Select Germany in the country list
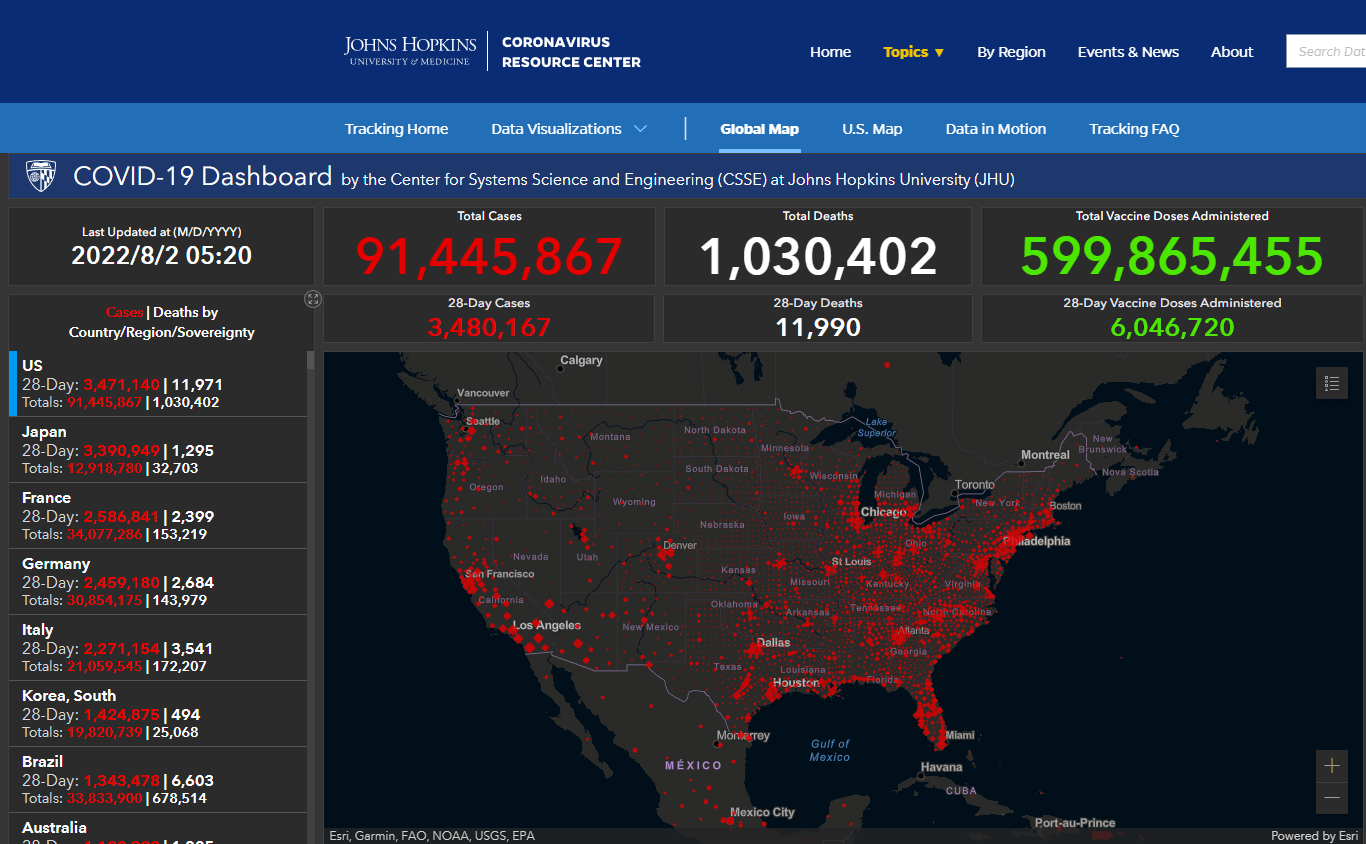 click(158, 582)
